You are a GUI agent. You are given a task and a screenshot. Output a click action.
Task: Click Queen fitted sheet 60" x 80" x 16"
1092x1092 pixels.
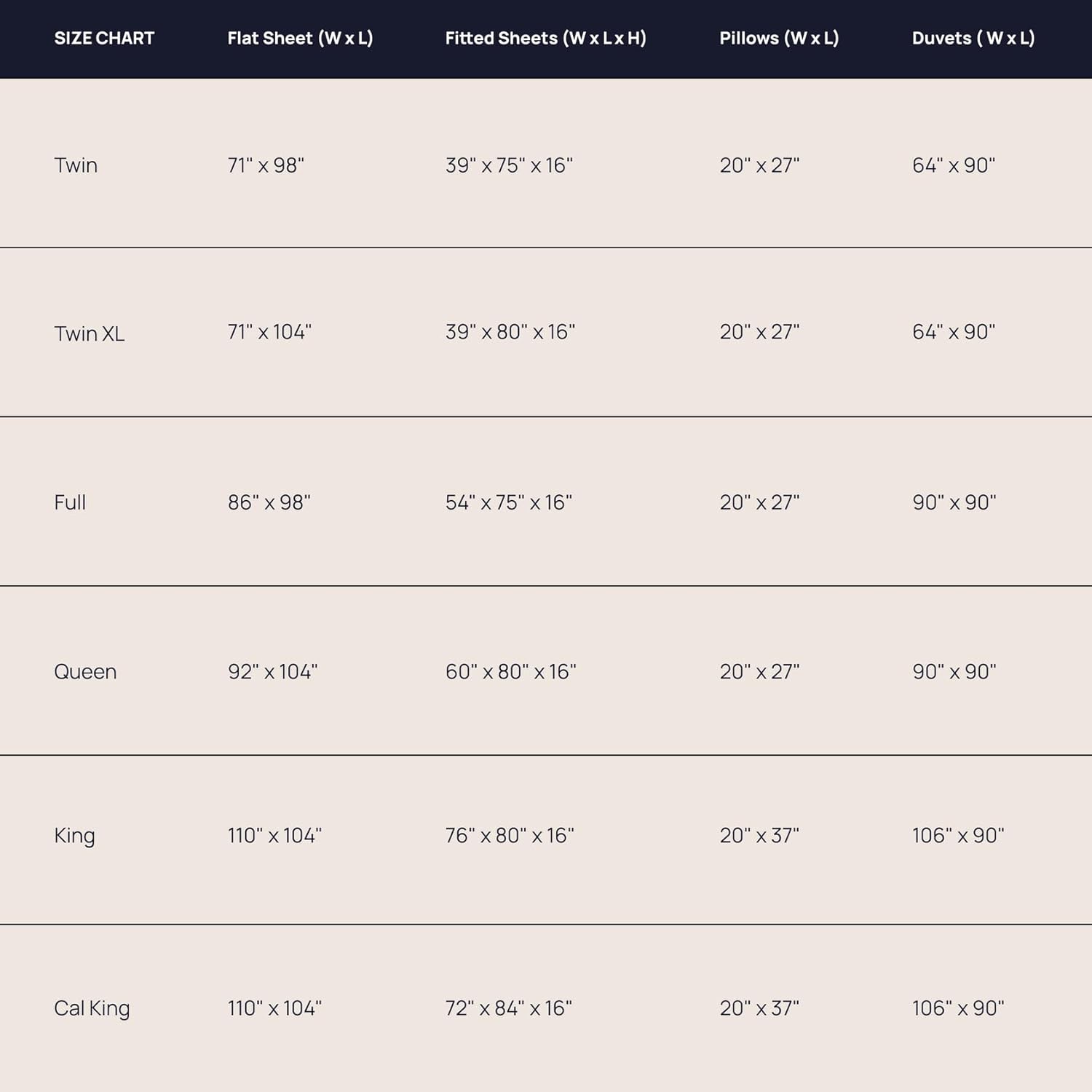pos(510,671)
